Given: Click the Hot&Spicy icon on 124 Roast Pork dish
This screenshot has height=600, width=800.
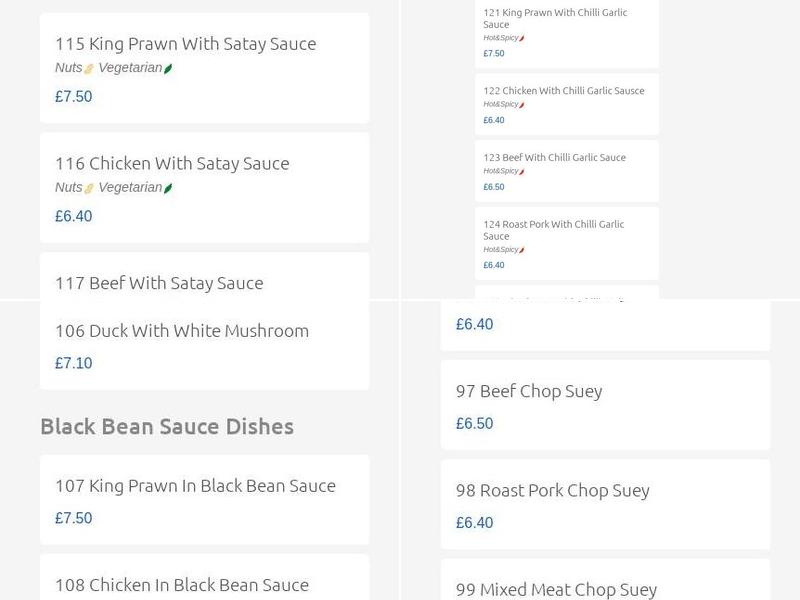Looking at the screenshot, I should [521, 249].
